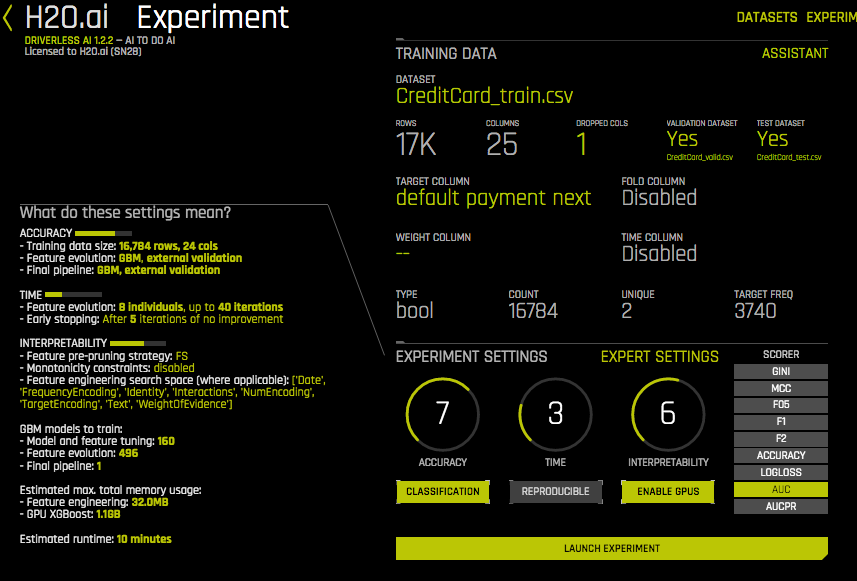This screenshot has height=581, width=857.
Task: Open EXPERT SETTINGS
Action: 660,357
